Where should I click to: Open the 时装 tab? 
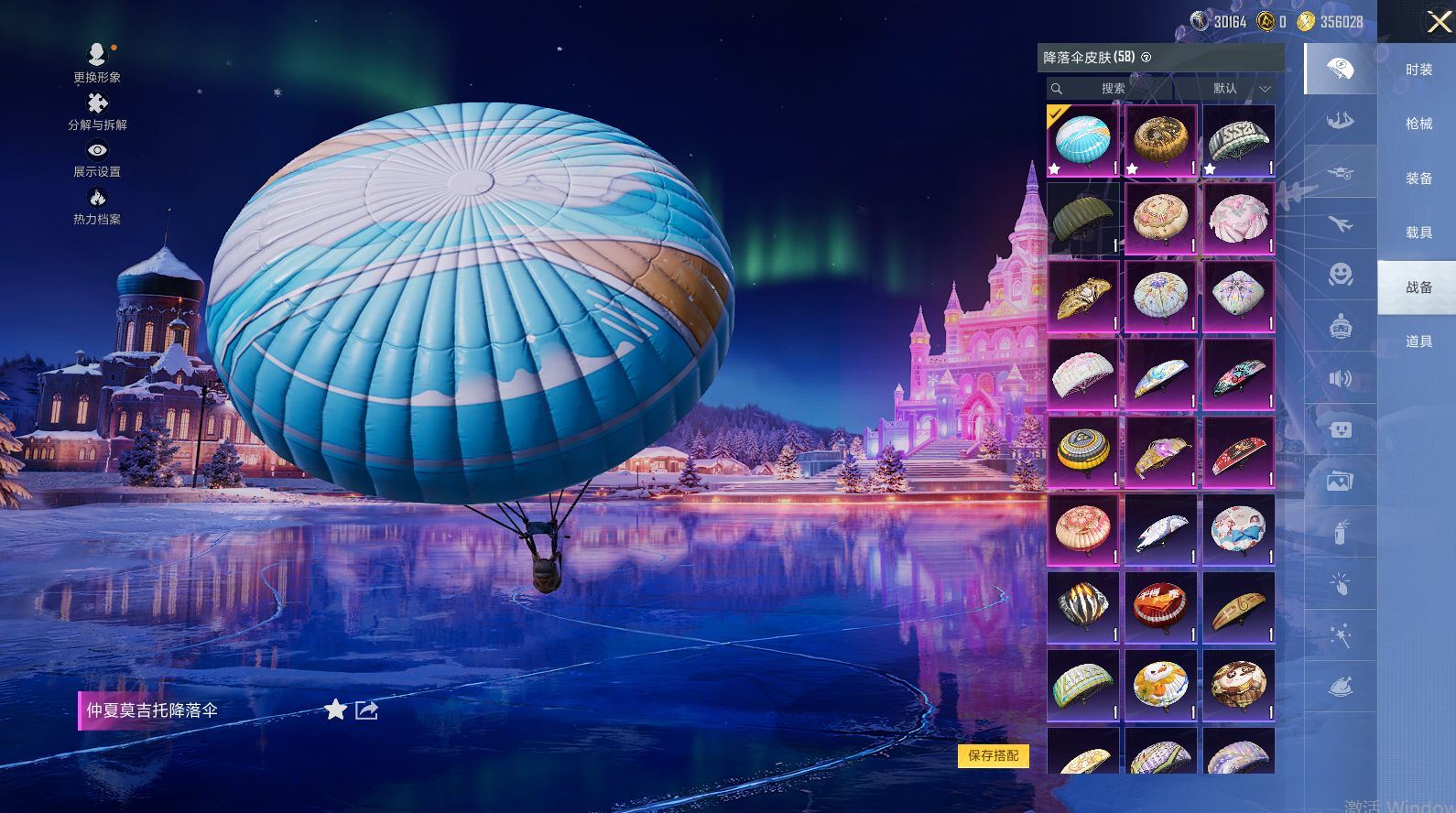[1418, 70]
